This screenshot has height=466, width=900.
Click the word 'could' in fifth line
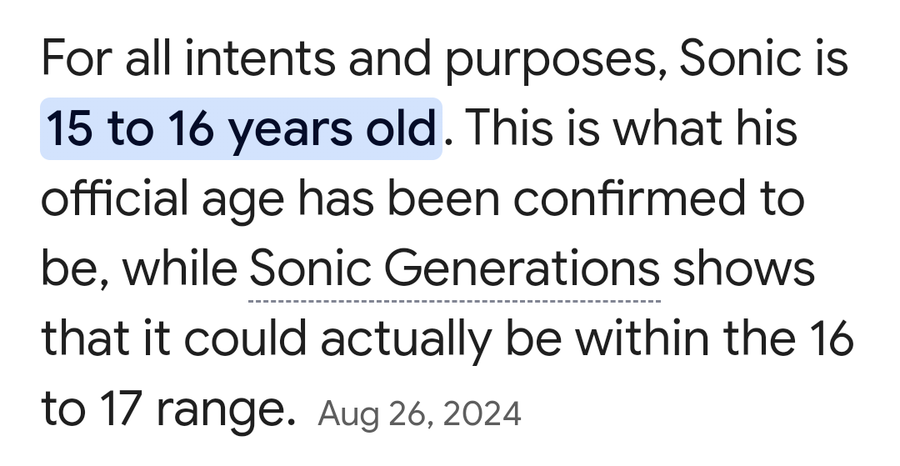pos(245,339)
